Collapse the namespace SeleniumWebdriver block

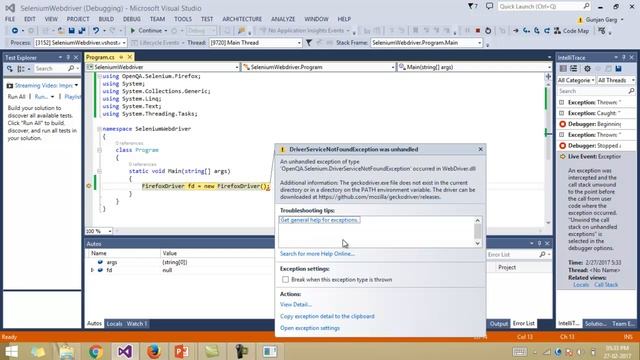click(x=99, y=129)
